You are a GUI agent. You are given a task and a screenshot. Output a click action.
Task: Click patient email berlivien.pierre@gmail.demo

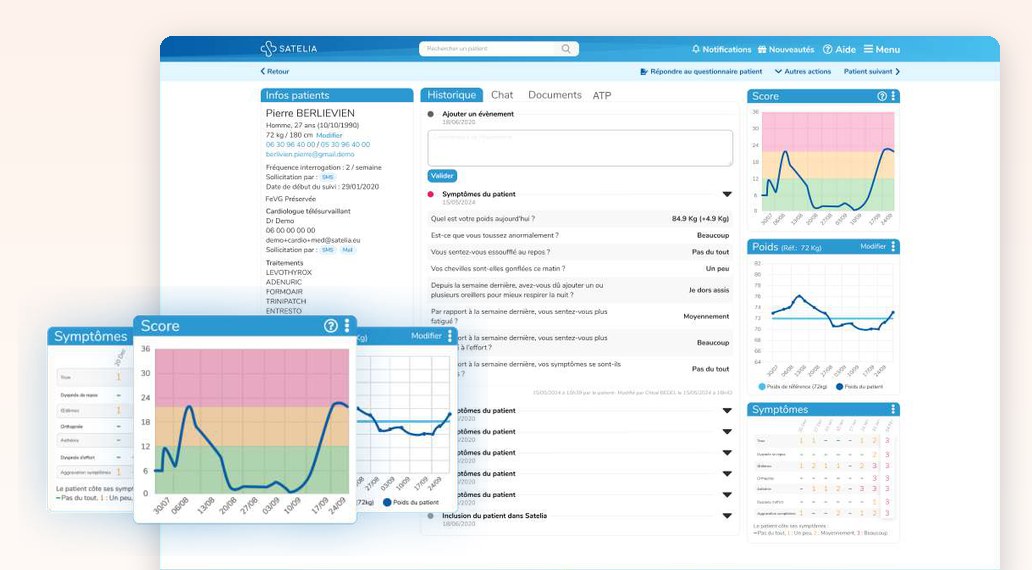[x=310, y=154]
